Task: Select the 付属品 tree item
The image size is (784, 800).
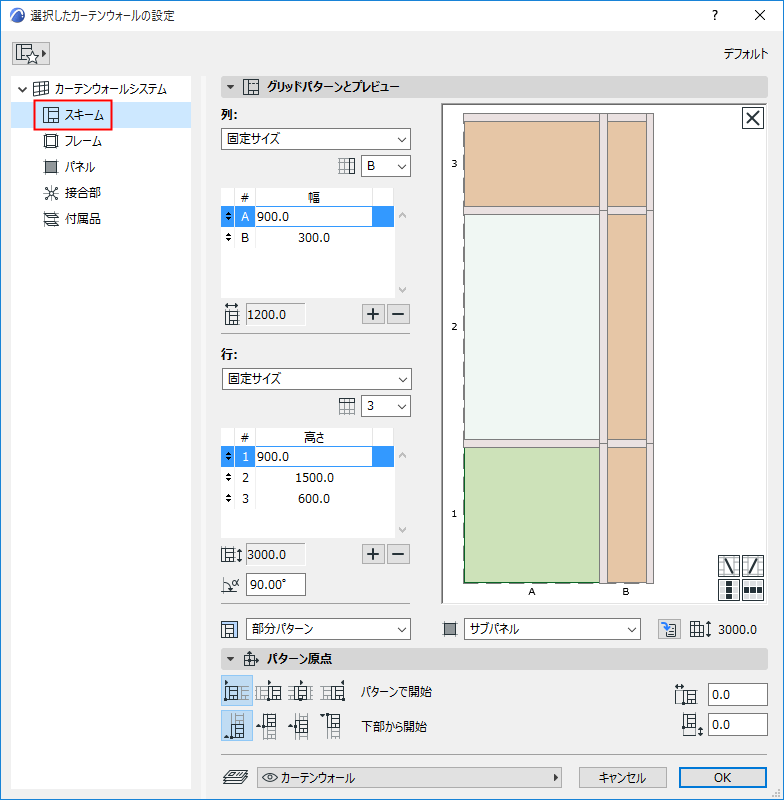Action: tap(72, 219)
